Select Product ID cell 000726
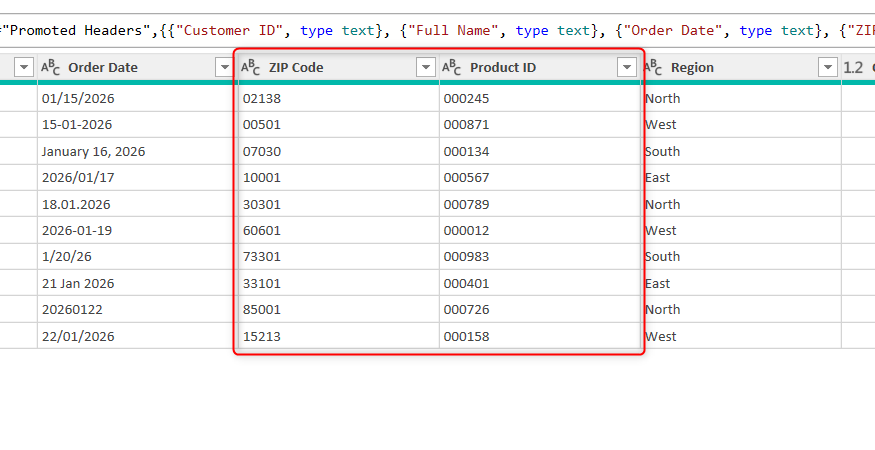 pyautogui.click(x=540, y=309)
